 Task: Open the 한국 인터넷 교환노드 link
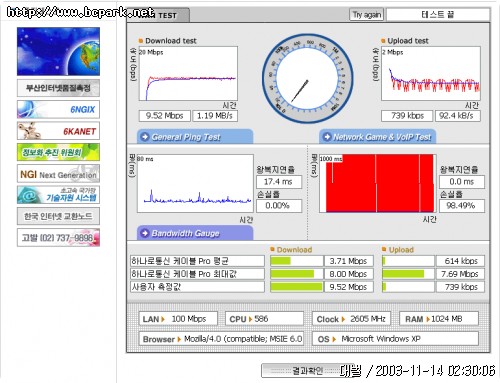coord(58,216)
